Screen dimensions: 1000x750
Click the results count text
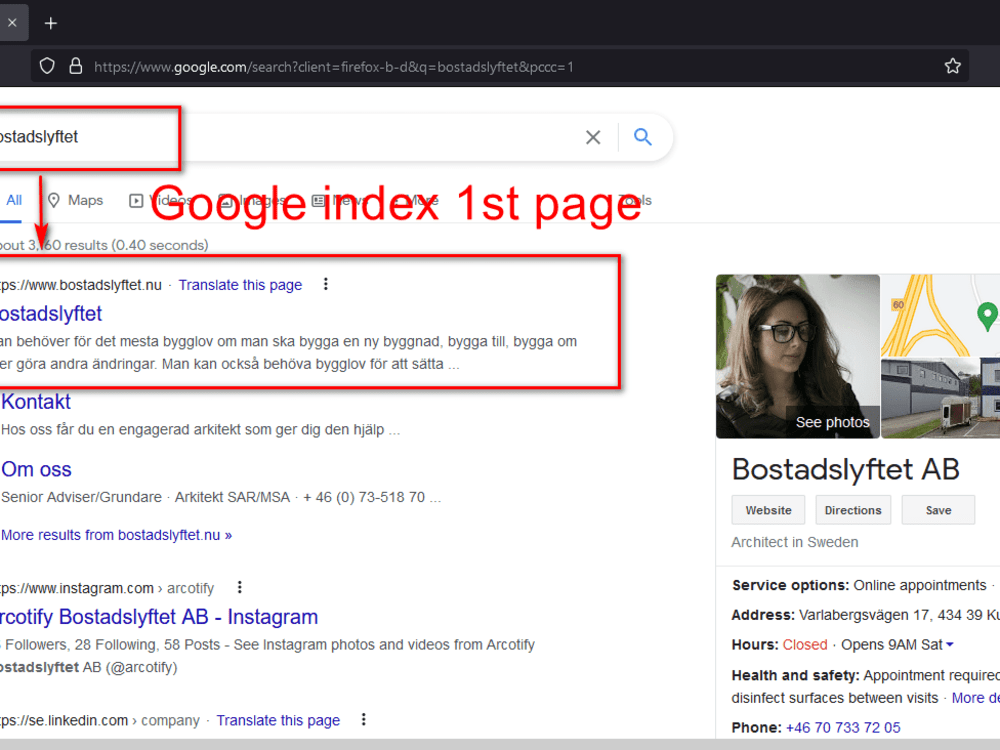coord(104,246)
